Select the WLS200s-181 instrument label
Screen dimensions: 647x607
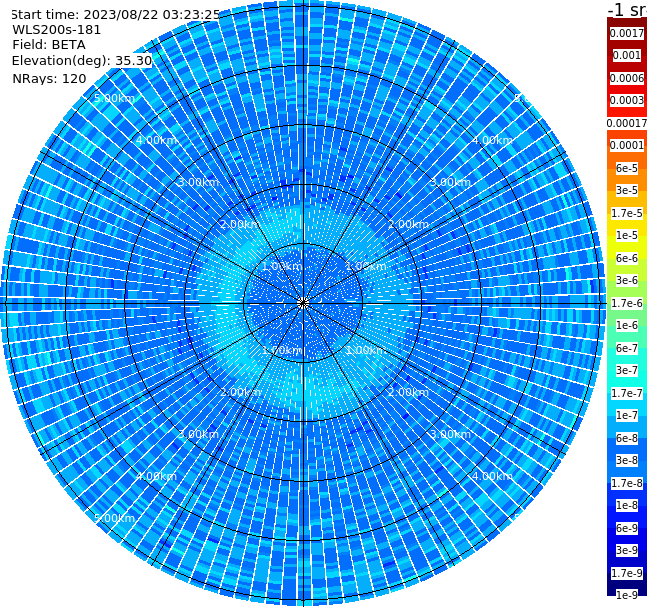pyautogui.click(x=57, y=30)
